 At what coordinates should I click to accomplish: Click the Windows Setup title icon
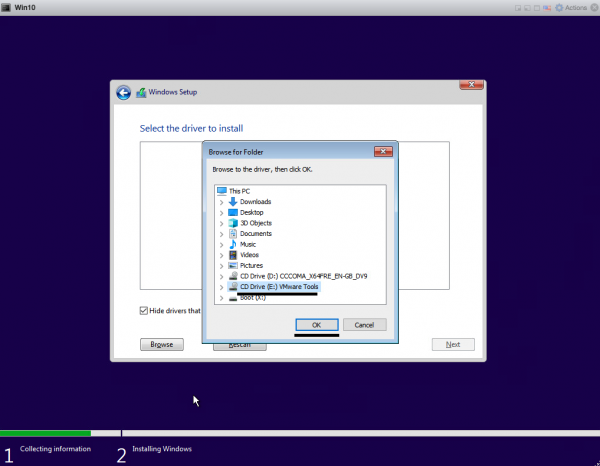click(x=141, y=93)
